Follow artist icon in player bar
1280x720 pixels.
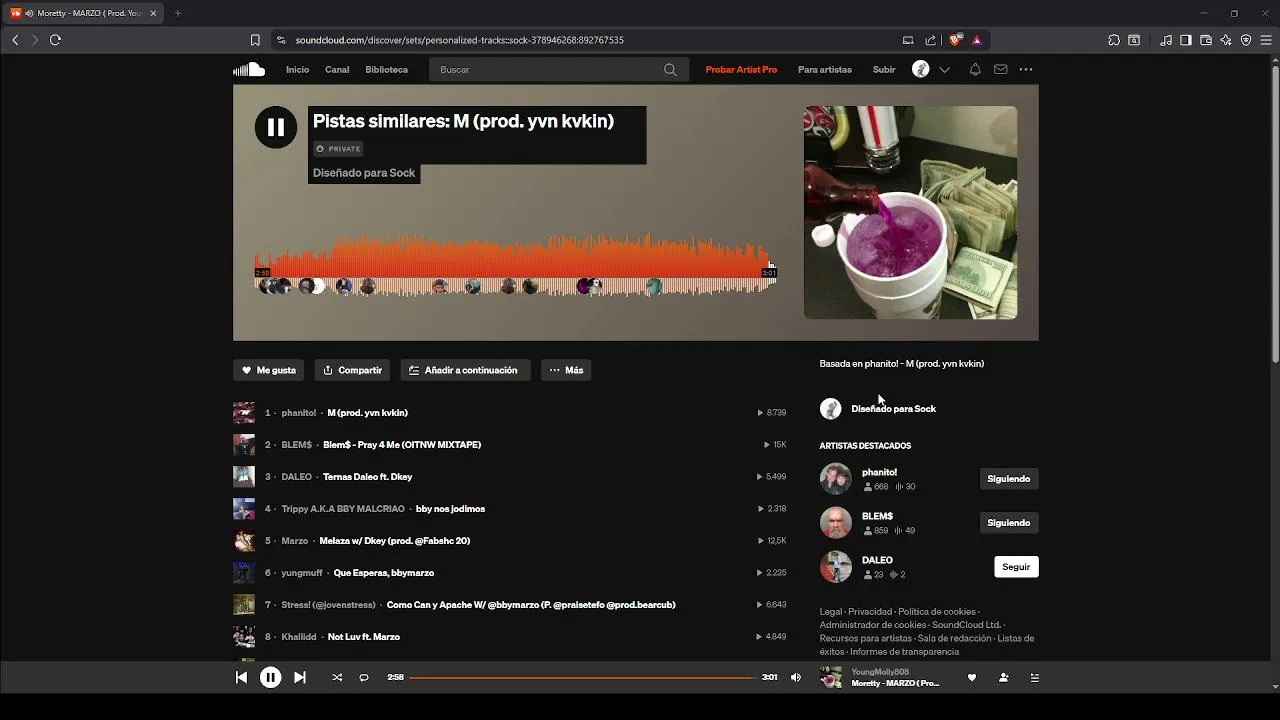[x=1003, y=677]
